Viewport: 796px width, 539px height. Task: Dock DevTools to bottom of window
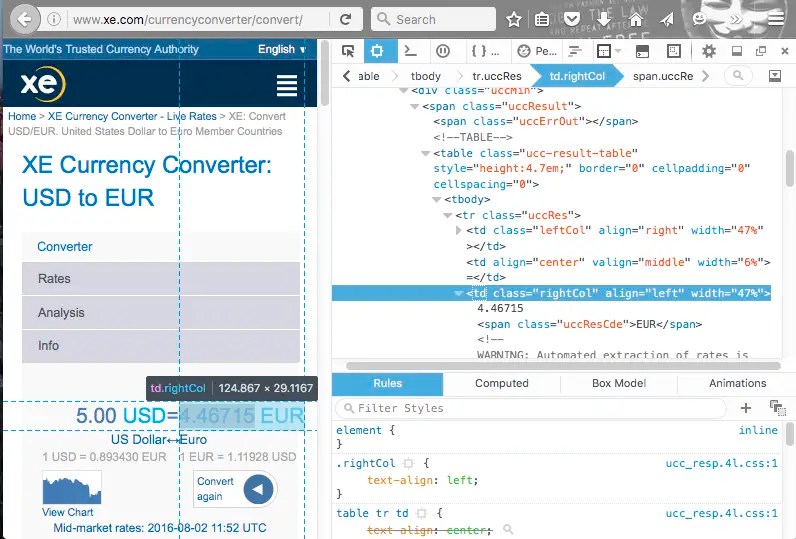pos(737,51)
